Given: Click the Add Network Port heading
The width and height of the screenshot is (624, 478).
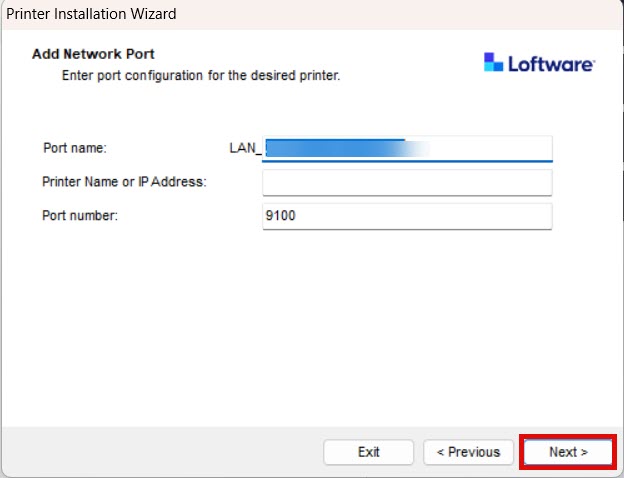Looking at the screenshot, I should tap(93, 54).
